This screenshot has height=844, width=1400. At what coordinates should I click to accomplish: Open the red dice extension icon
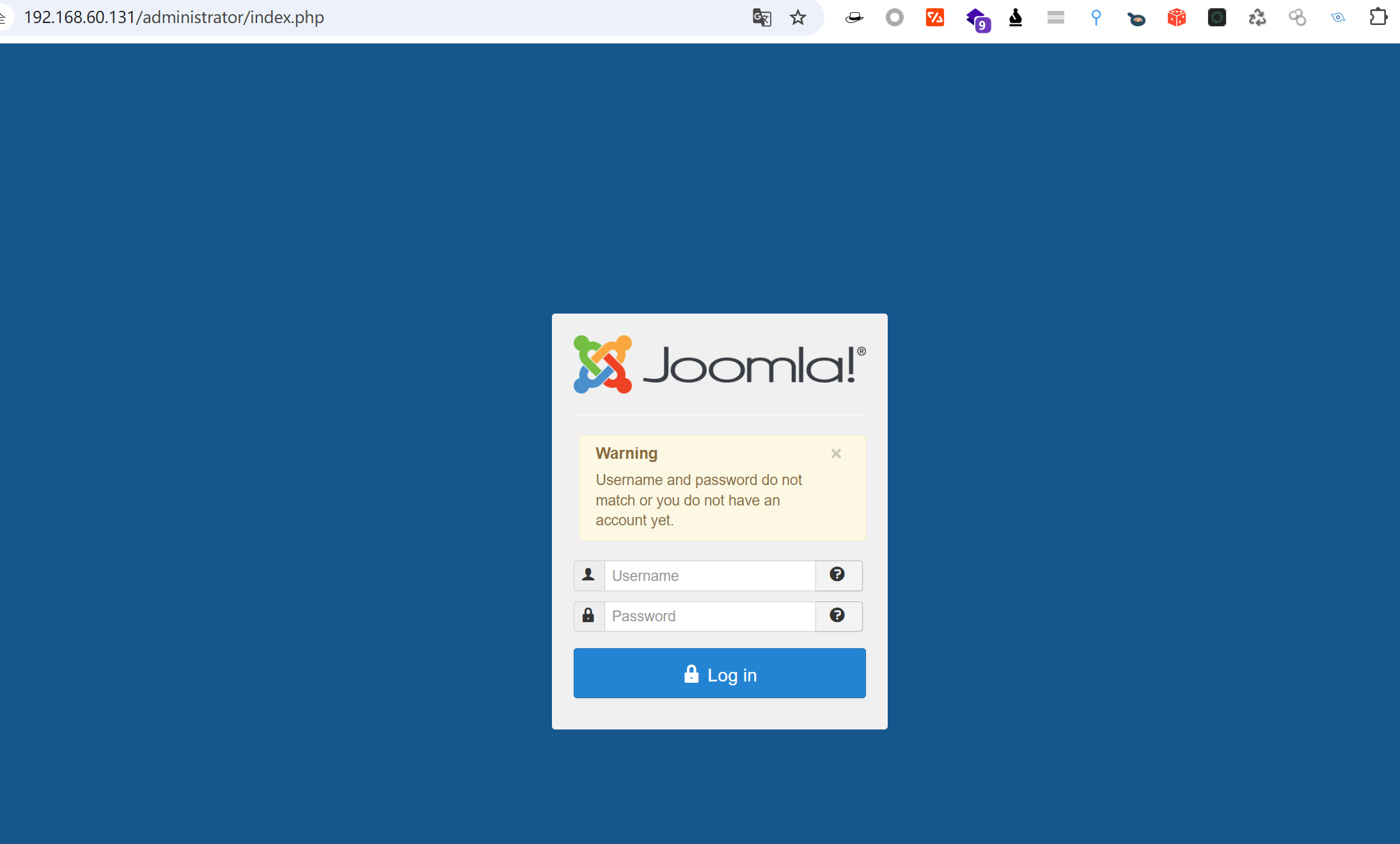(x=1176, y=17)
